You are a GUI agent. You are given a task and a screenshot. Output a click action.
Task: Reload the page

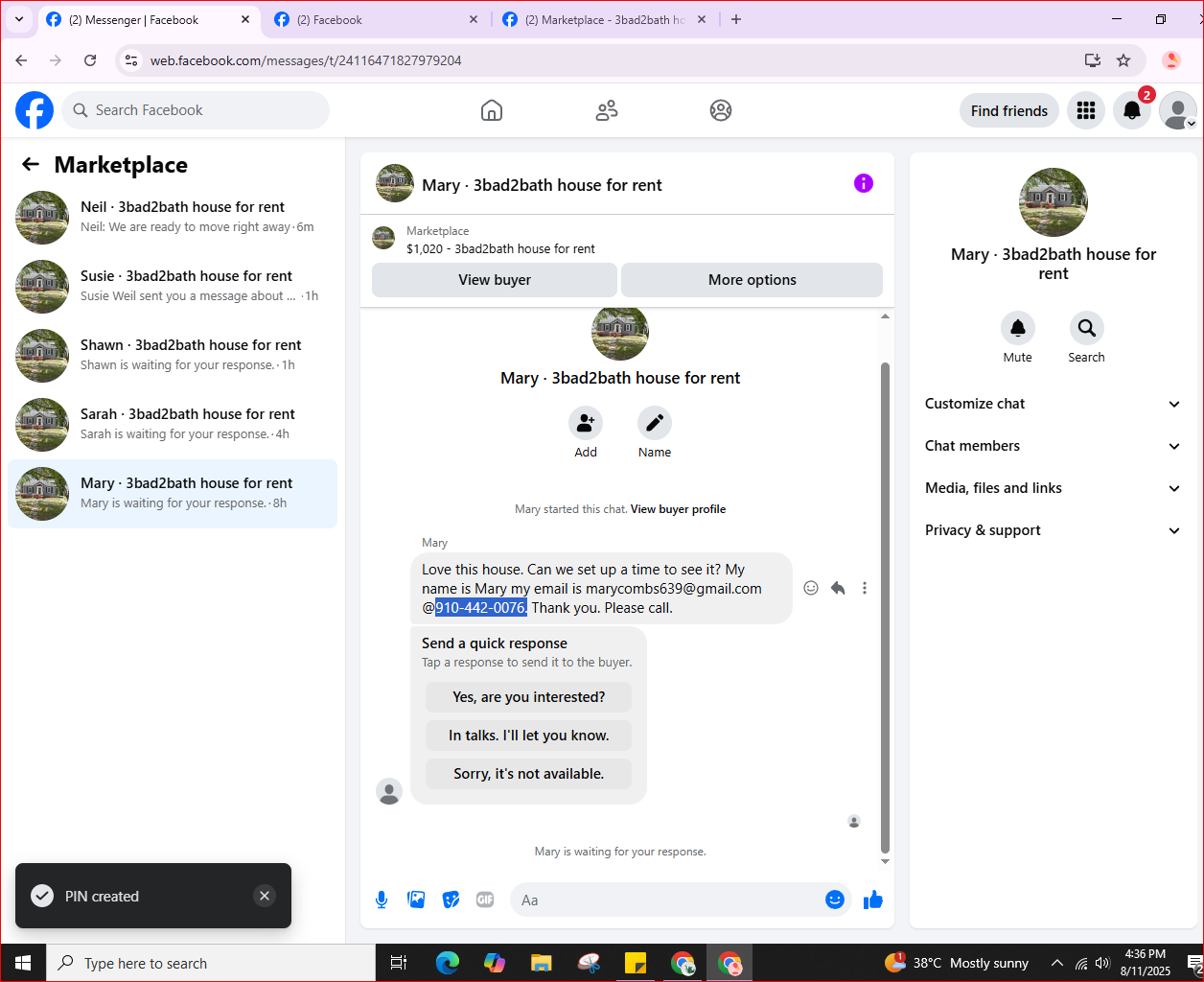coord(90,60)
